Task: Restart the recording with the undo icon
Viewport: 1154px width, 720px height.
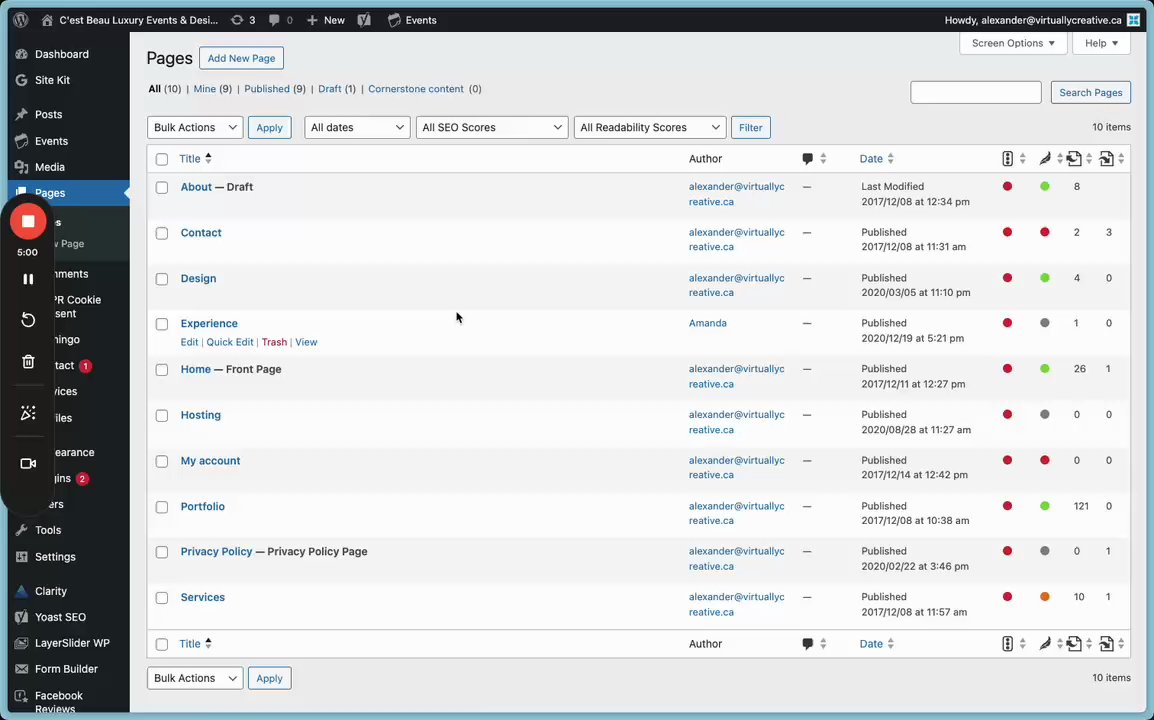Action: 28,320
